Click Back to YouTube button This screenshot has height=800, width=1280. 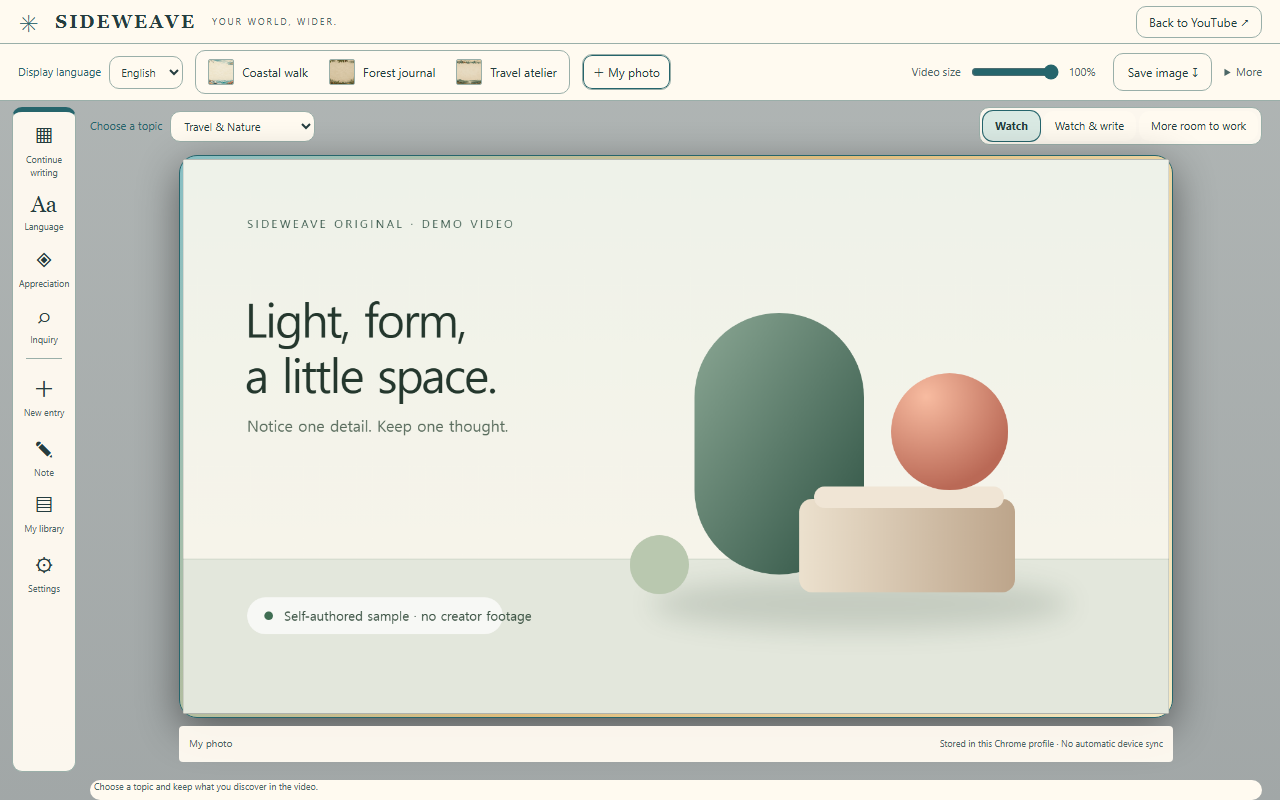tap(1198, 22)
